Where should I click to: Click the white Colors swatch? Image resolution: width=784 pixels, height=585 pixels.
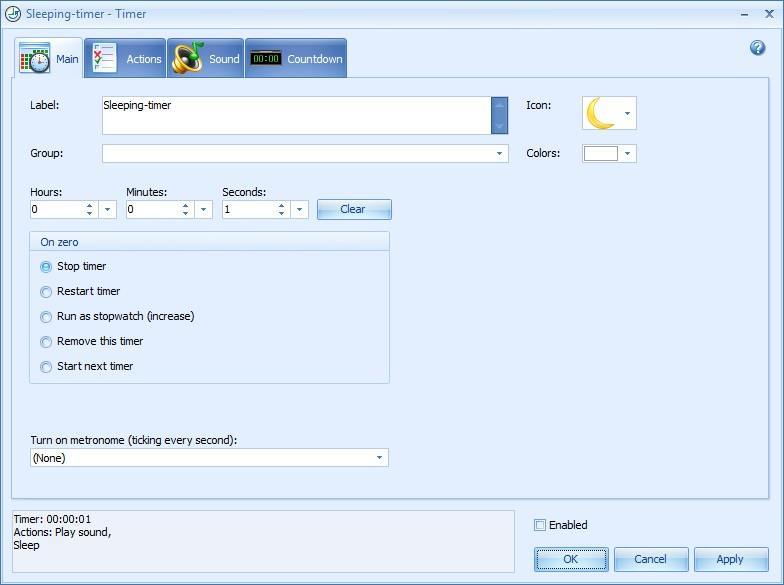601,154
